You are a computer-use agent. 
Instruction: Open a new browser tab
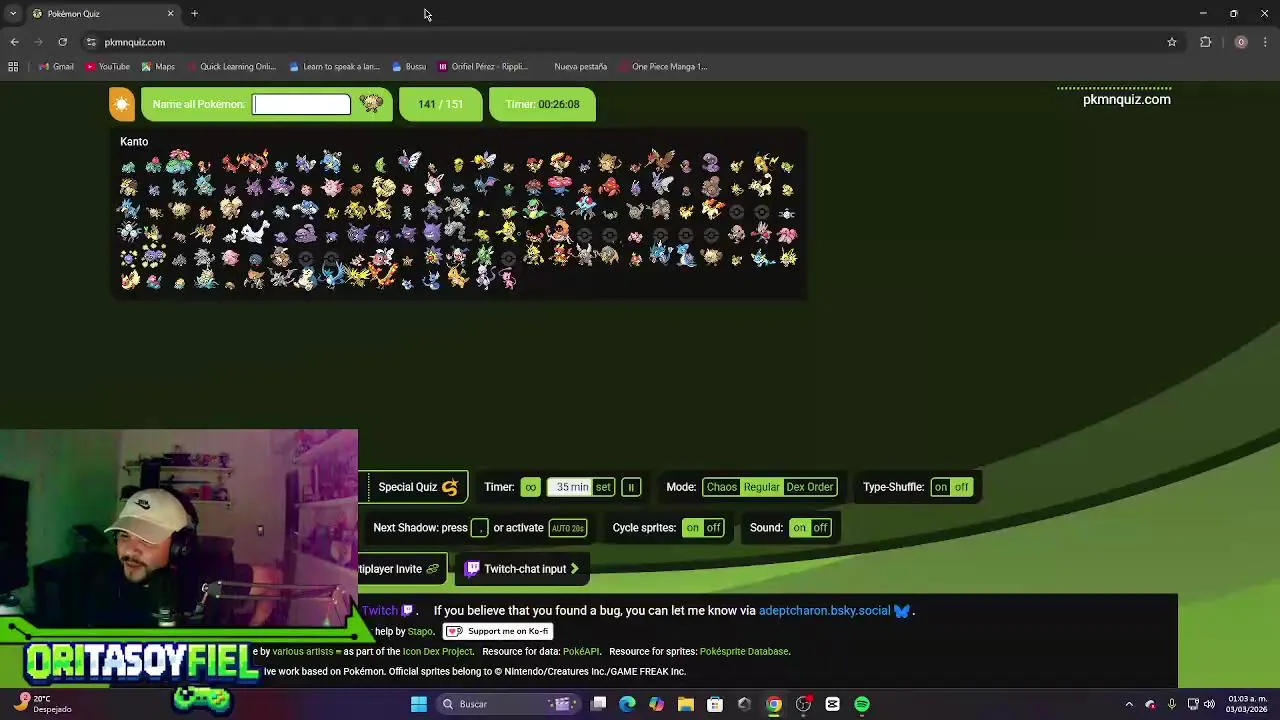(x=194, y=14)
